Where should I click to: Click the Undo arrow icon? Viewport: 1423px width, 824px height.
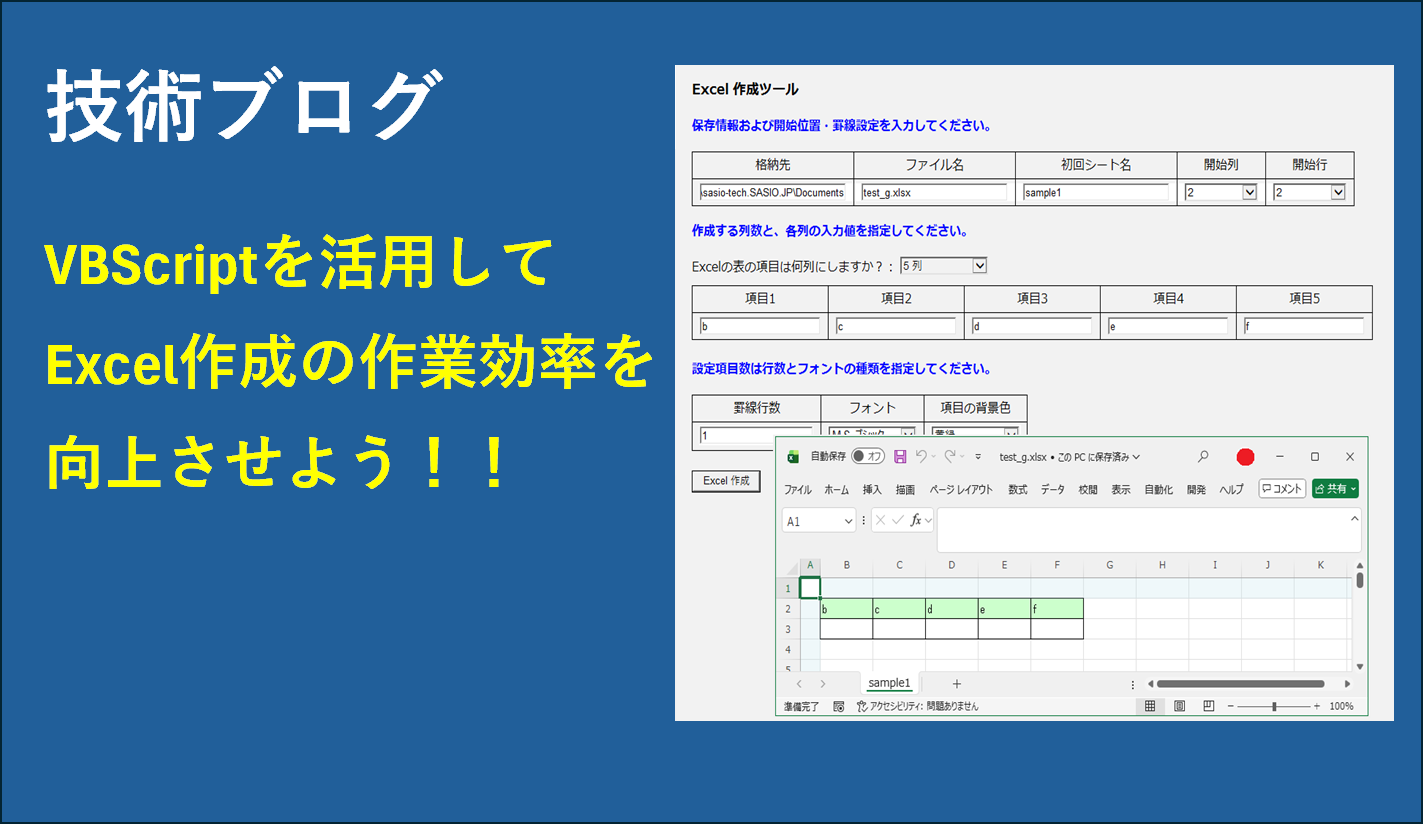click(x=922, y=457)
